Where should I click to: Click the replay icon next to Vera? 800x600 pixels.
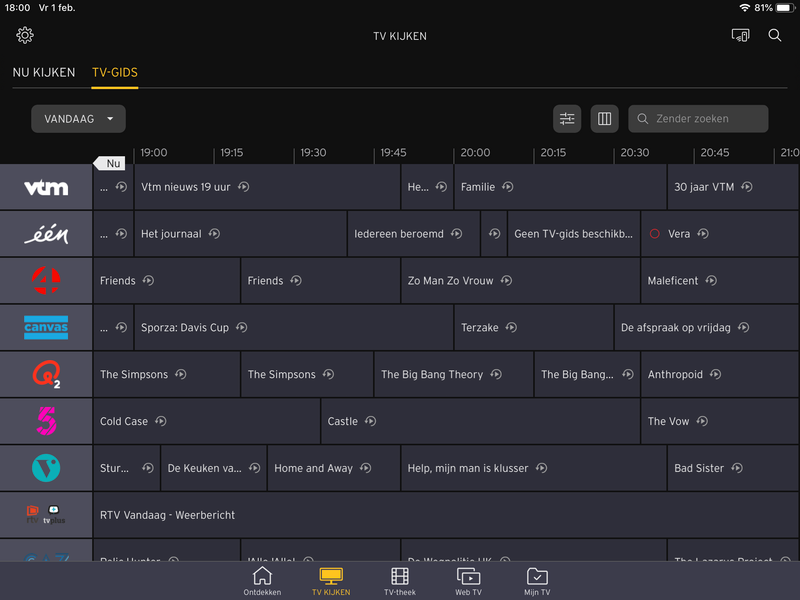click(703, 234)
